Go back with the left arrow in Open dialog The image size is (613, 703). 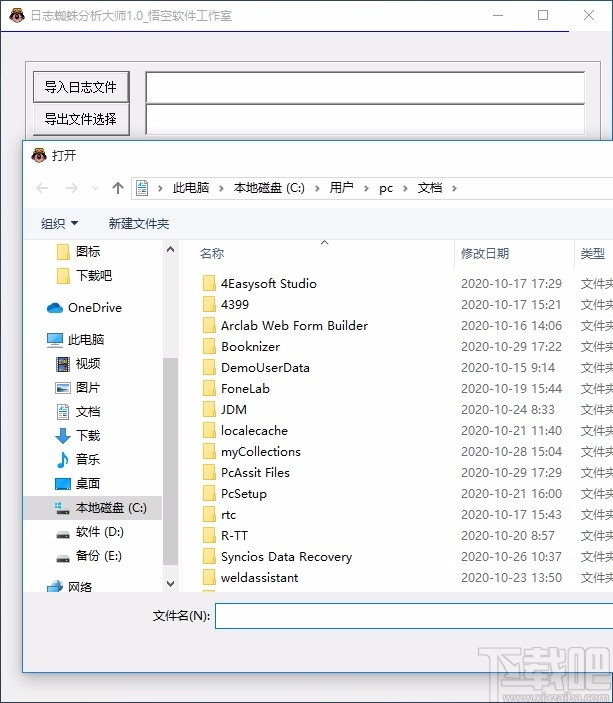coord(42,188)
